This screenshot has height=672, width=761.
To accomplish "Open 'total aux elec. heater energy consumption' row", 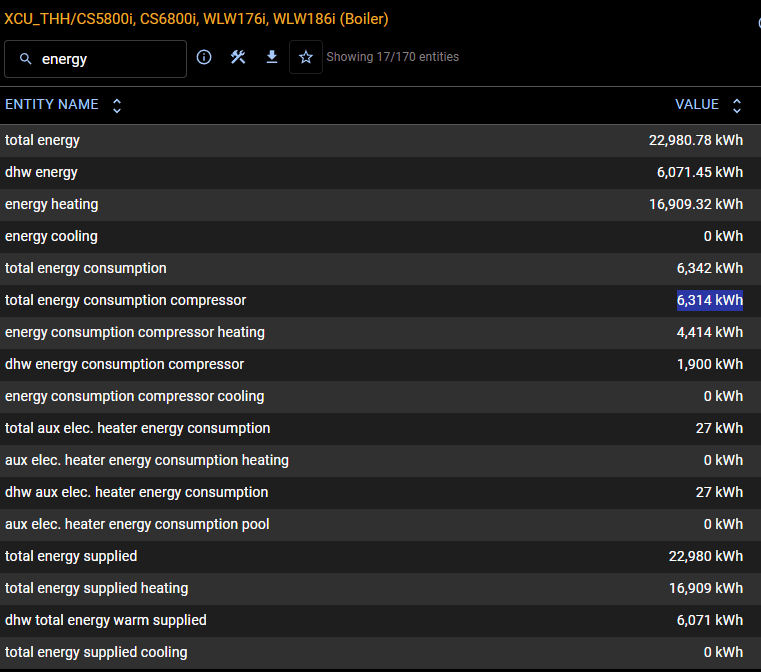I will [137, 429].
